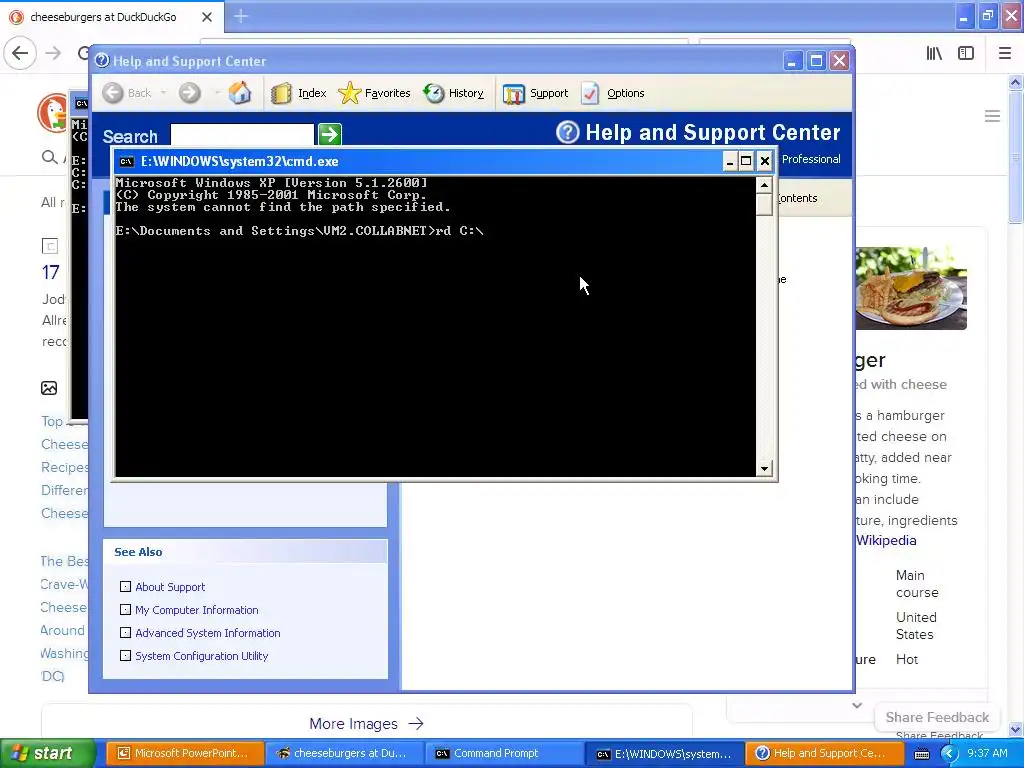The image size is (1024, 768).
Task: Open the Index in Help and Support
Action: pyautogui.click(x=298, y=93)
